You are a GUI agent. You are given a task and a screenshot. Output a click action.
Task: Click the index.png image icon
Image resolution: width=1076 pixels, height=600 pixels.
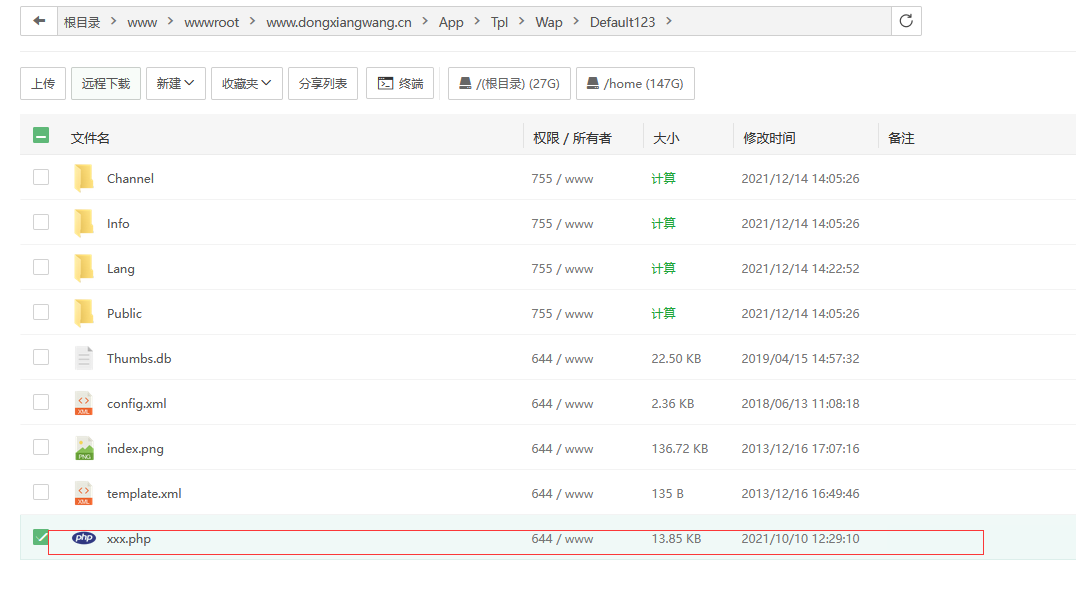coord(84,448)
